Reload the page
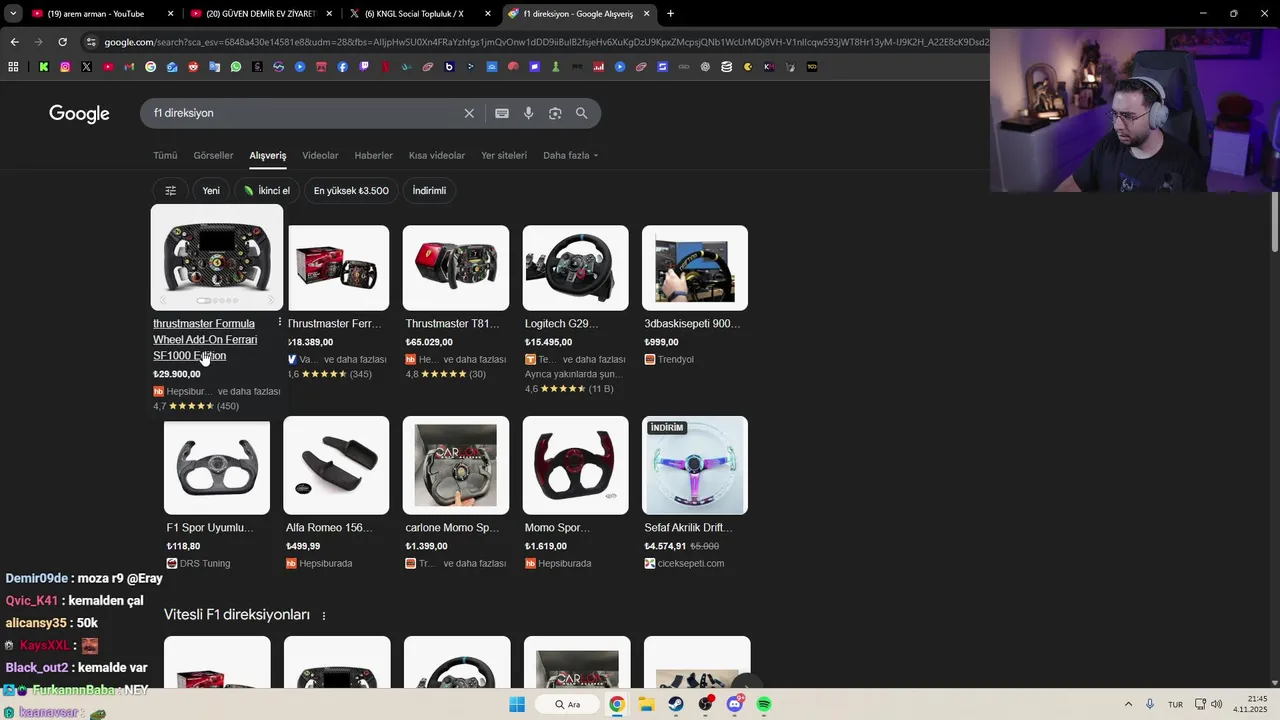The image size is (1280, 720). click(62, 42)
